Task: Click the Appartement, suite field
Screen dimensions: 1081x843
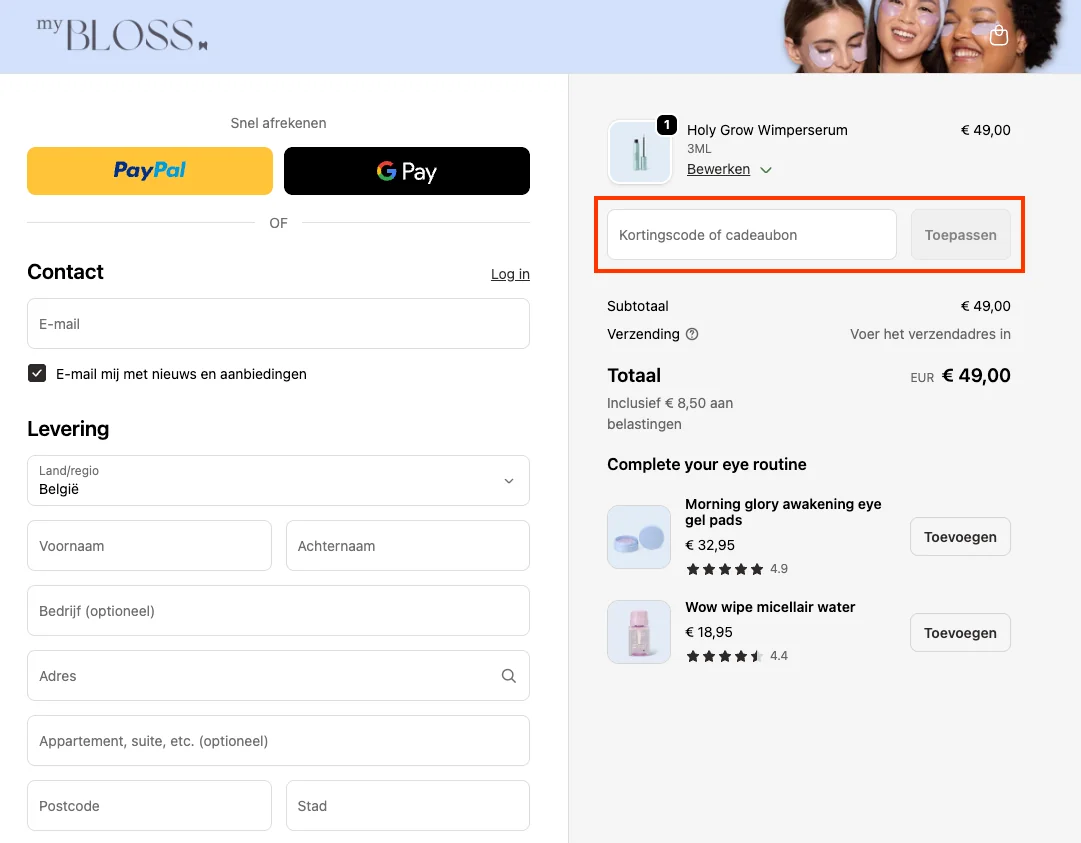Action: [279, 741]
